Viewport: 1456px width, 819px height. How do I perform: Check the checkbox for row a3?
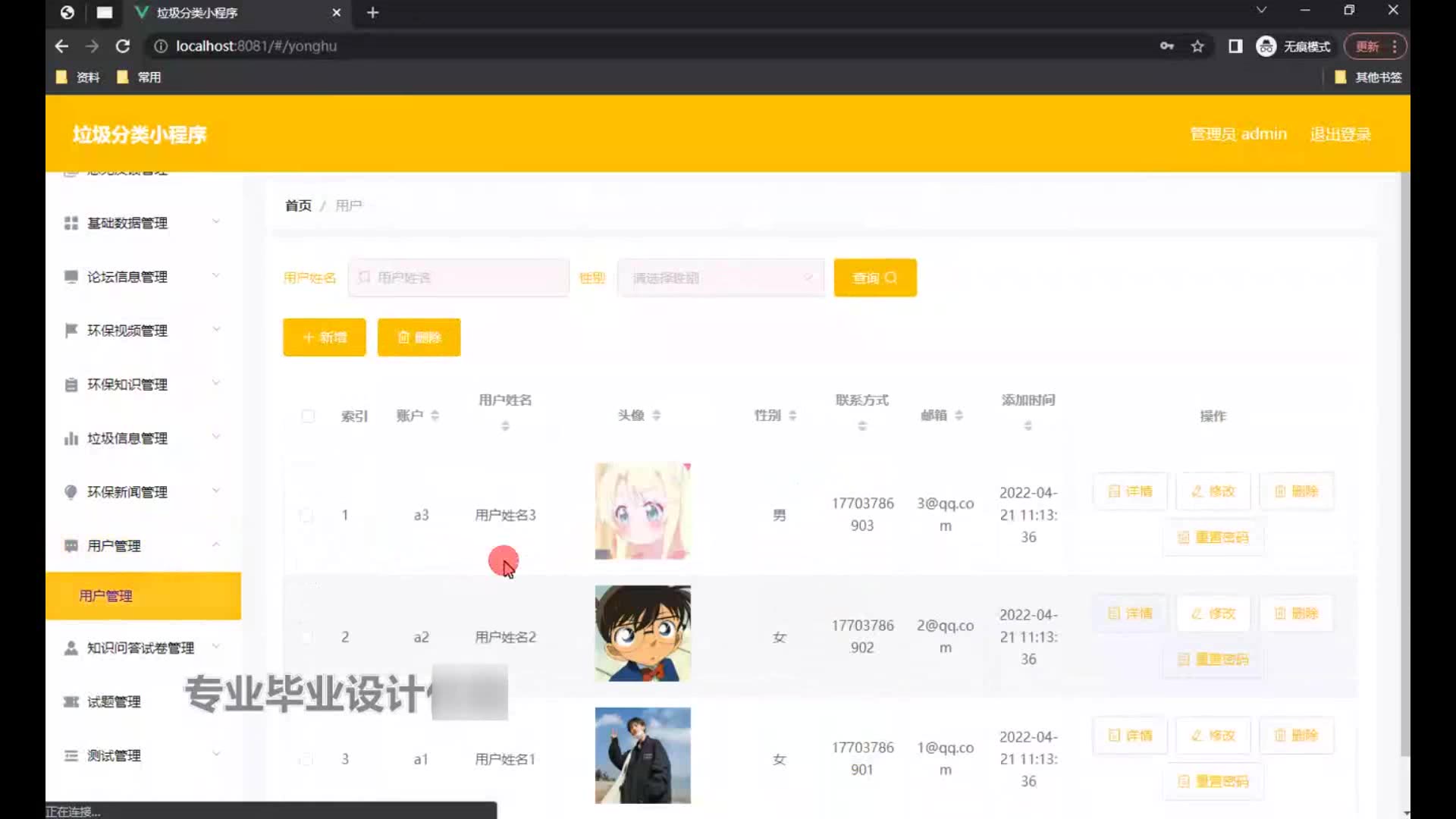(x=306, y=516)
